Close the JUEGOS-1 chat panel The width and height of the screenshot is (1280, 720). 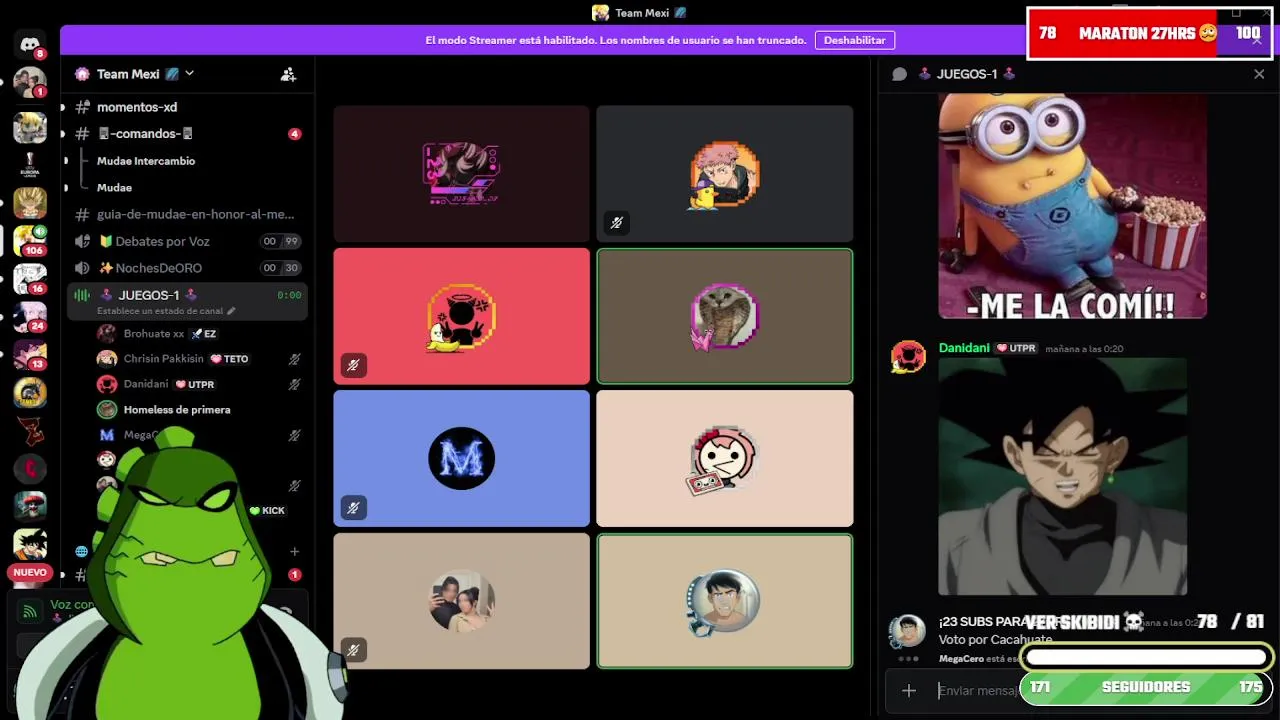point(1259,74)
